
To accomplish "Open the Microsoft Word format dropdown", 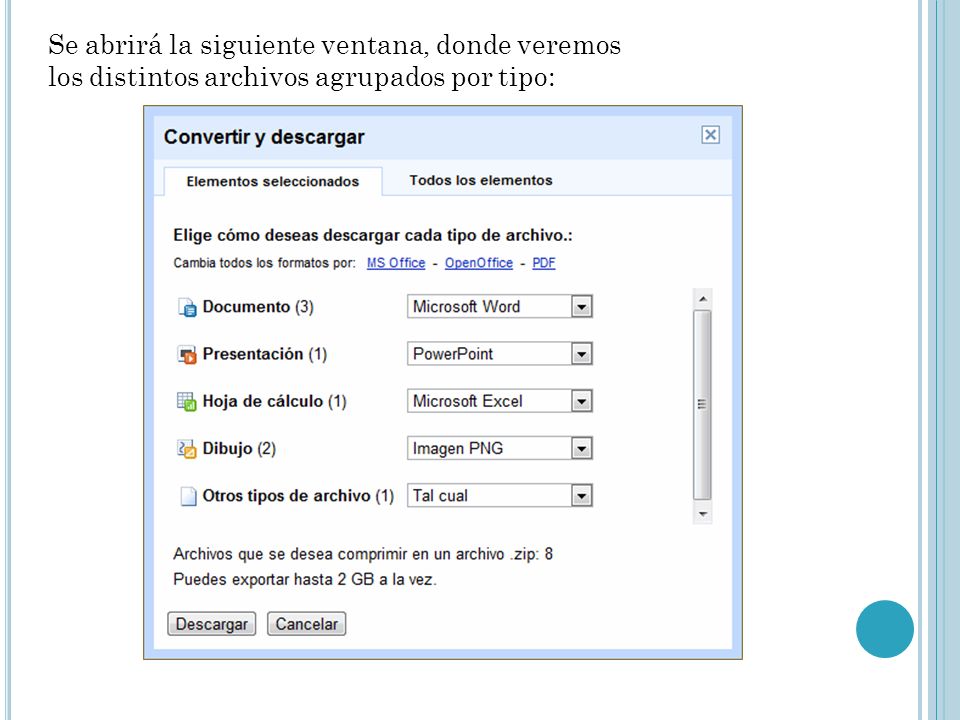I will coord(500,306).
